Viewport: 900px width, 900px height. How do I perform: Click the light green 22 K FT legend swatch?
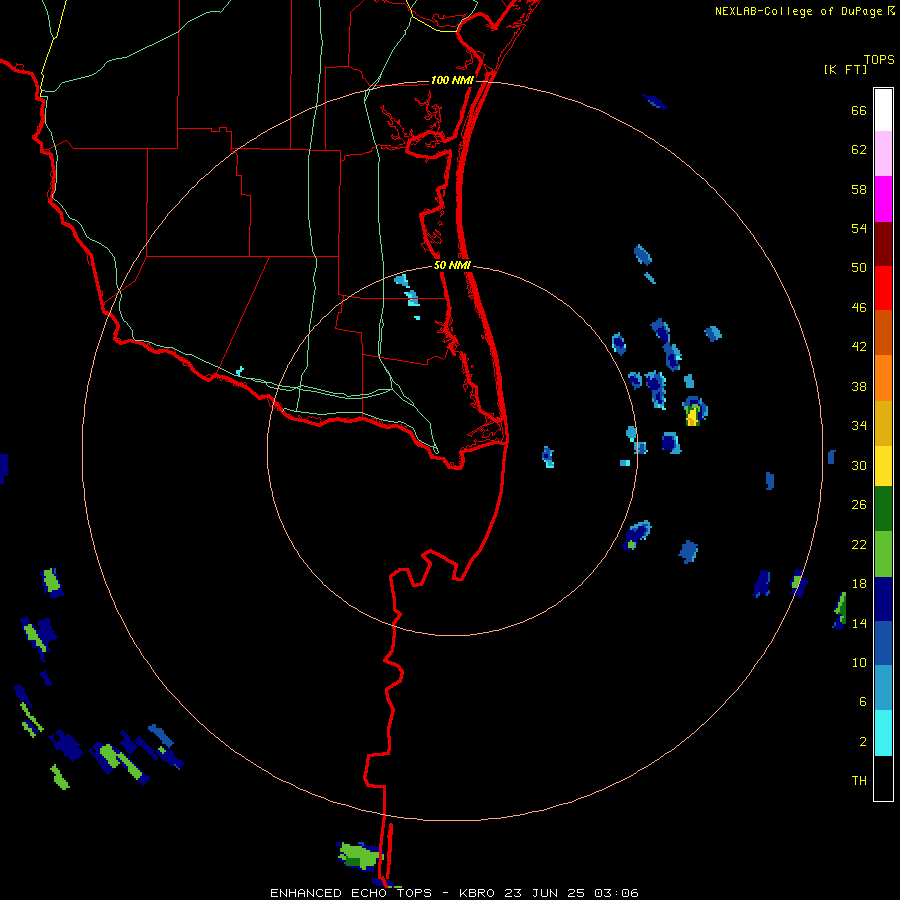point(883,554)
